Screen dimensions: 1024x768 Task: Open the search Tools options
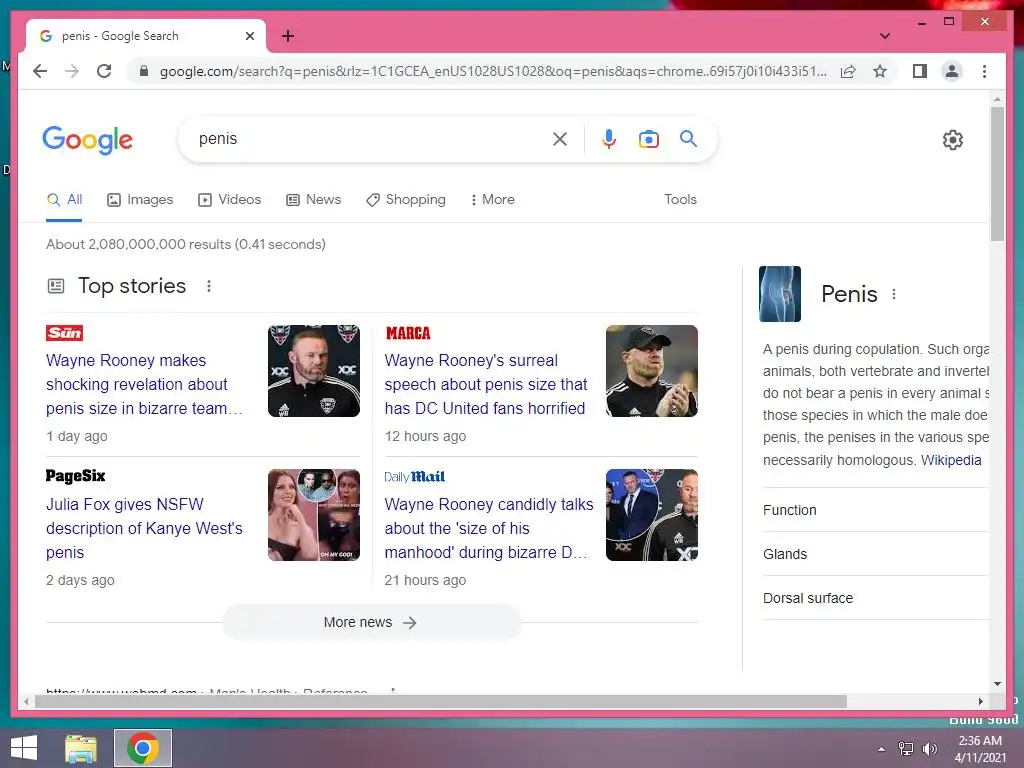click(x=680, y=200)
